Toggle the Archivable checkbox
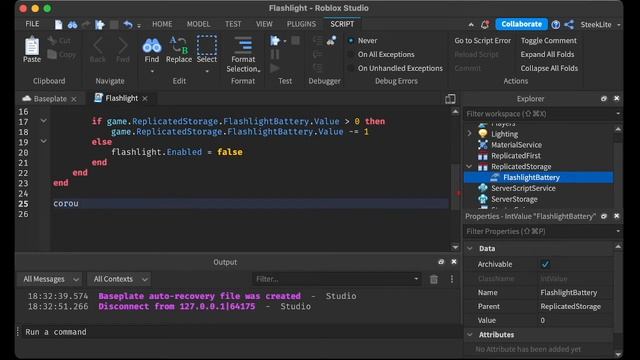Screen dimensions: 640x360 click(x=545, y=264)
